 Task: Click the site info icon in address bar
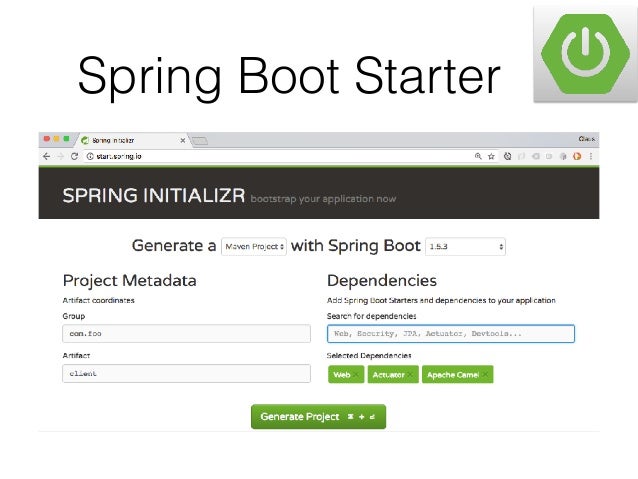tap(90, 156)
